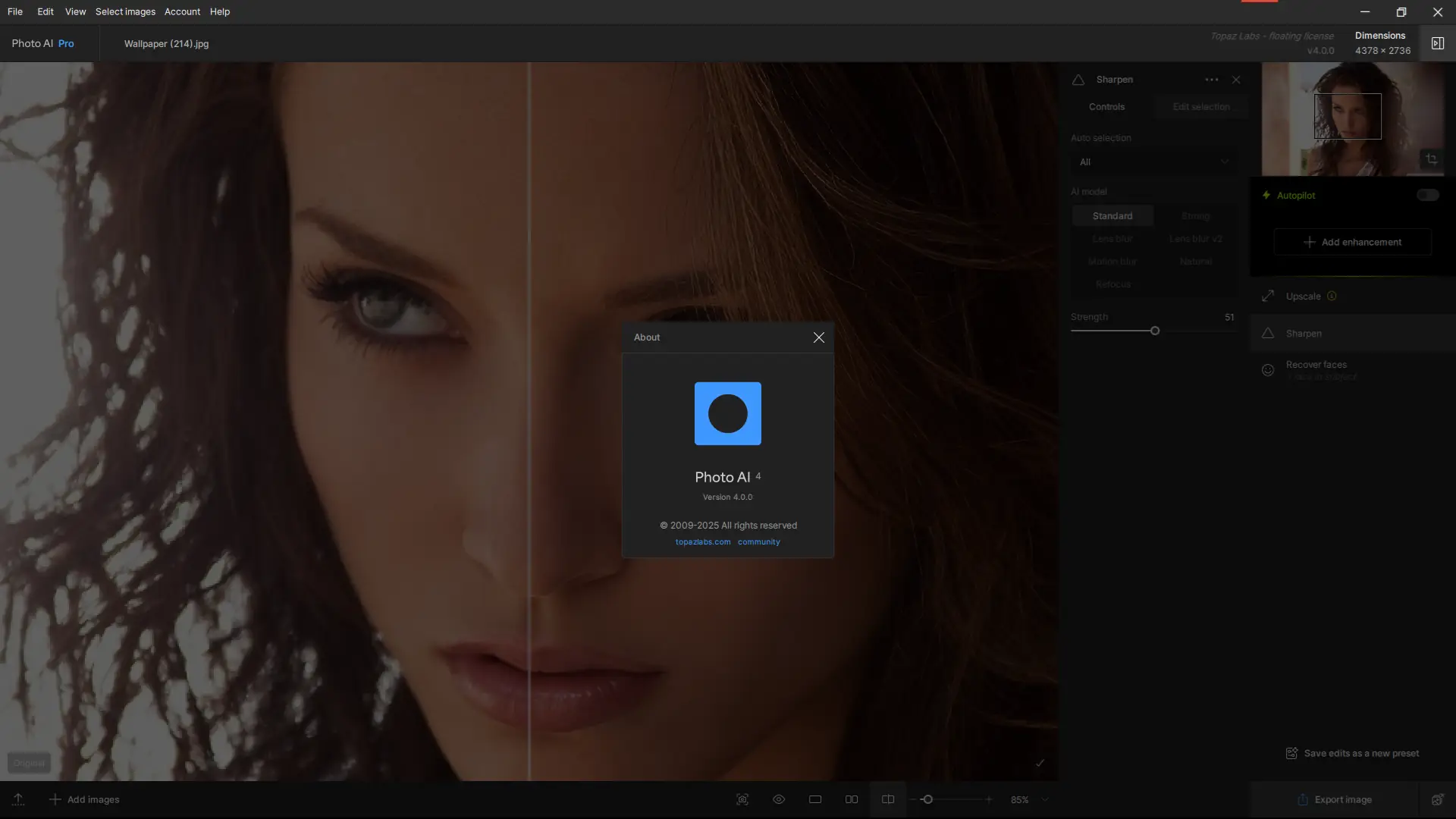
Task: Expand the export settings chevron next to 85%
Action: point(1045,799)
